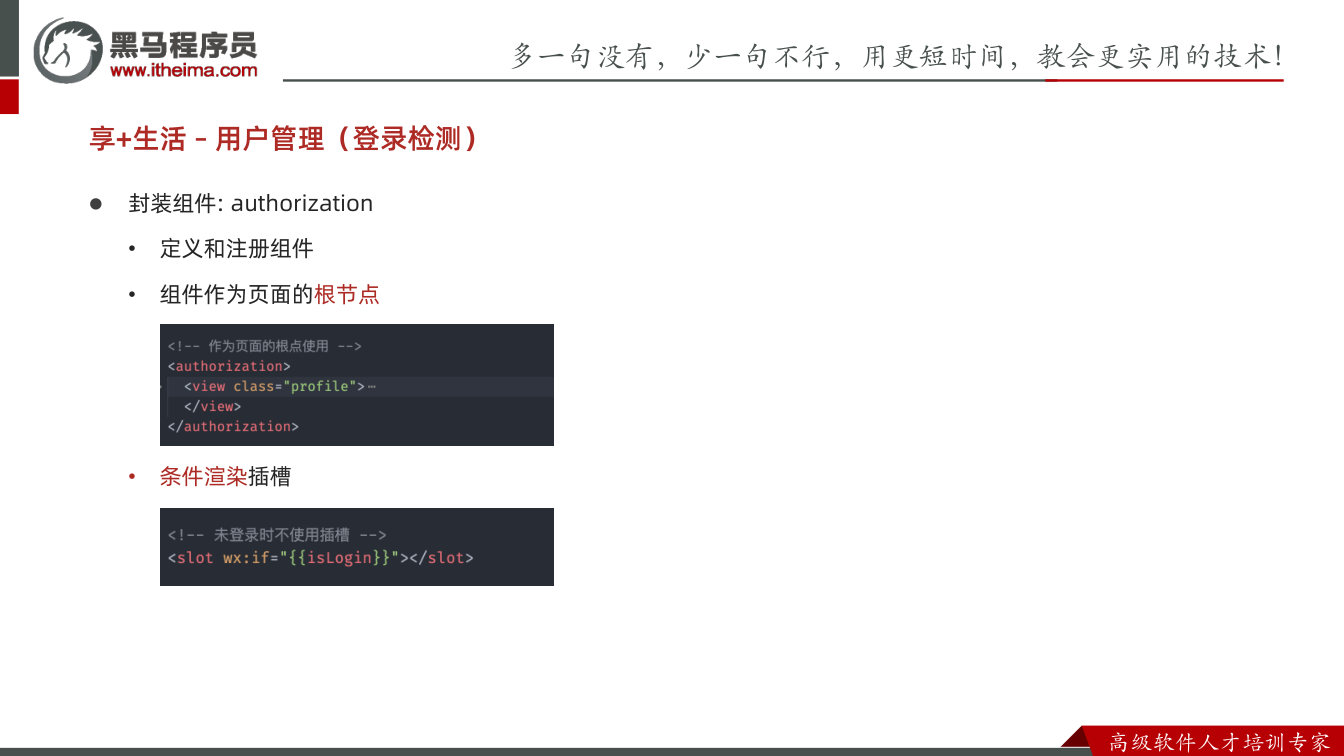
Task: Click the slogan text in the header
Action: 897,55
